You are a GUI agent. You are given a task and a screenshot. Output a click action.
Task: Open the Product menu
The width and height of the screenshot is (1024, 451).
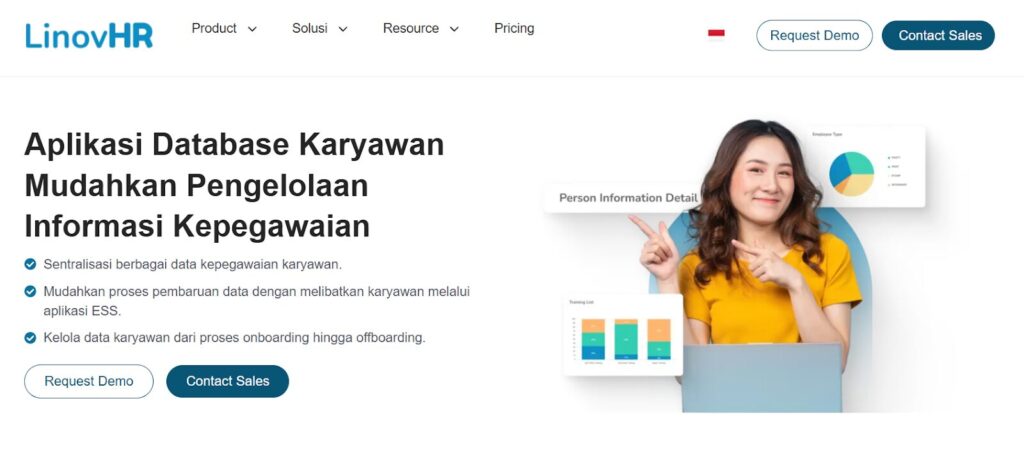coord(214,28)
